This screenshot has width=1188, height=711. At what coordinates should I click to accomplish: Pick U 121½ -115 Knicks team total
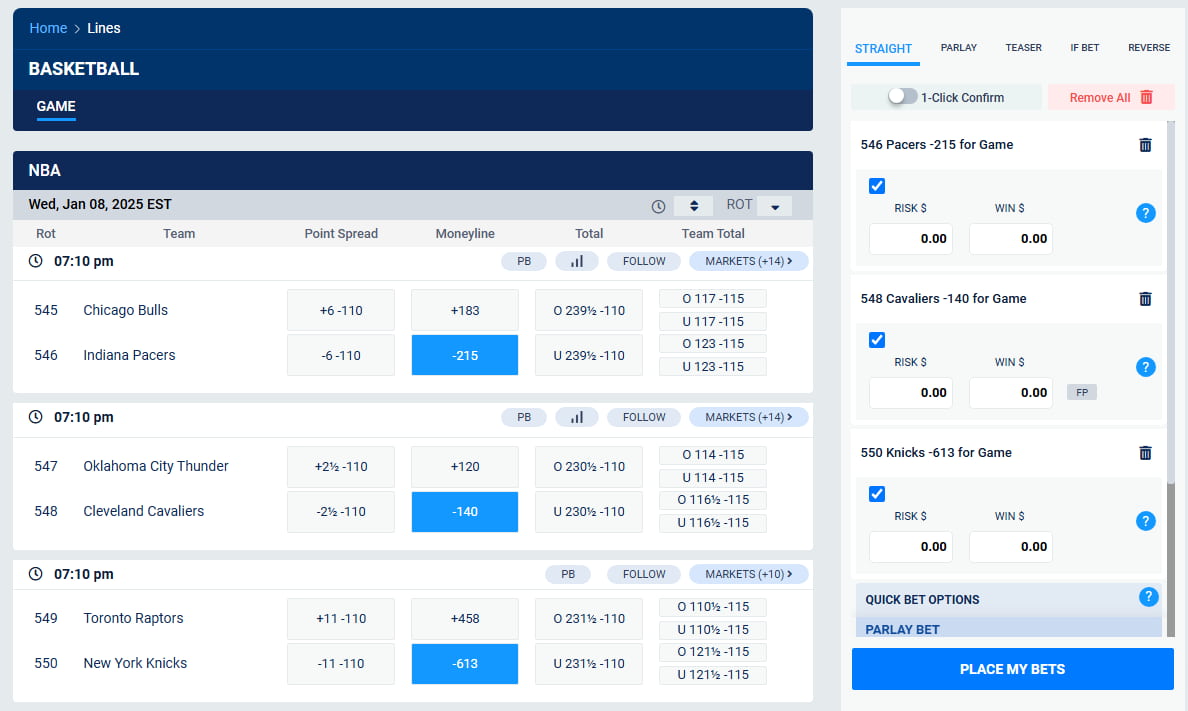pos(713,675)
